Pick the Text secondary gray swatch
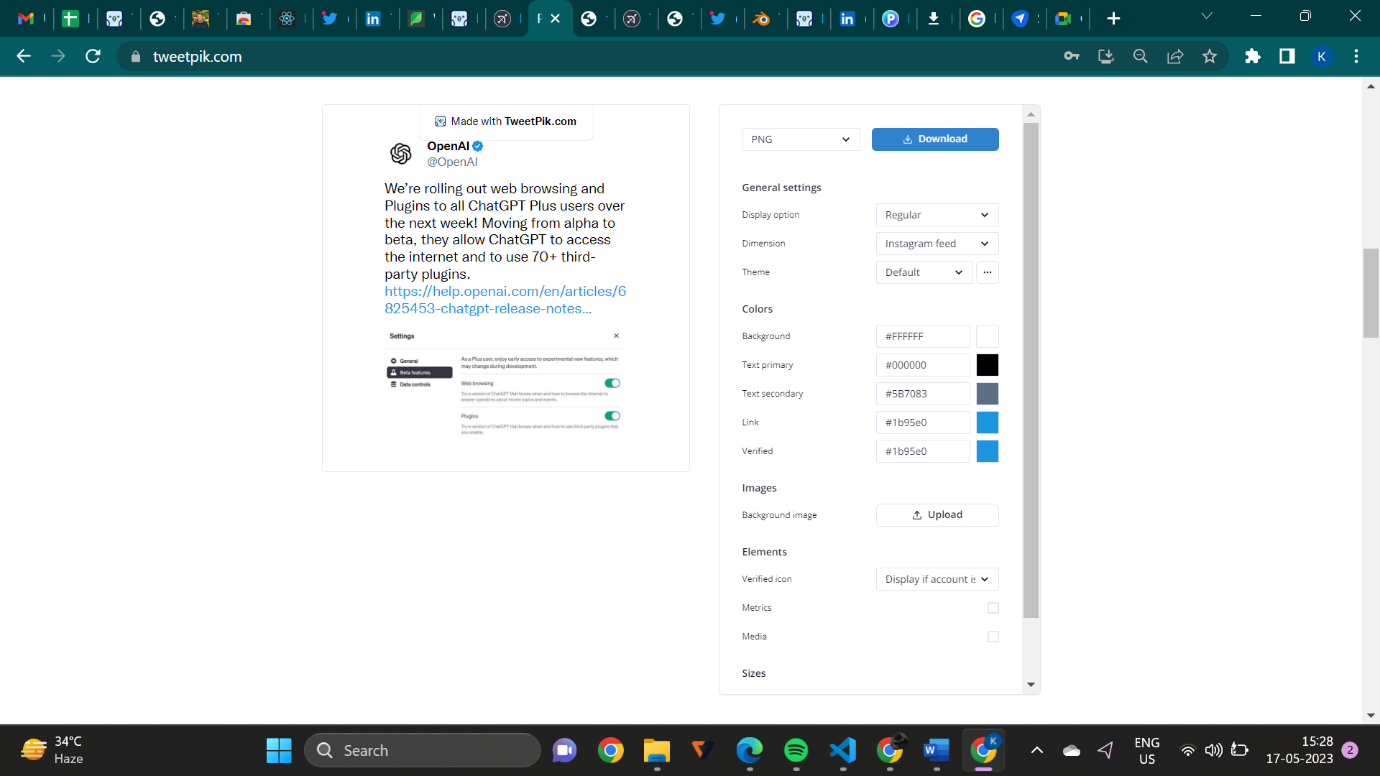Viewport: 1380px width, 776px height. [987, 394]
